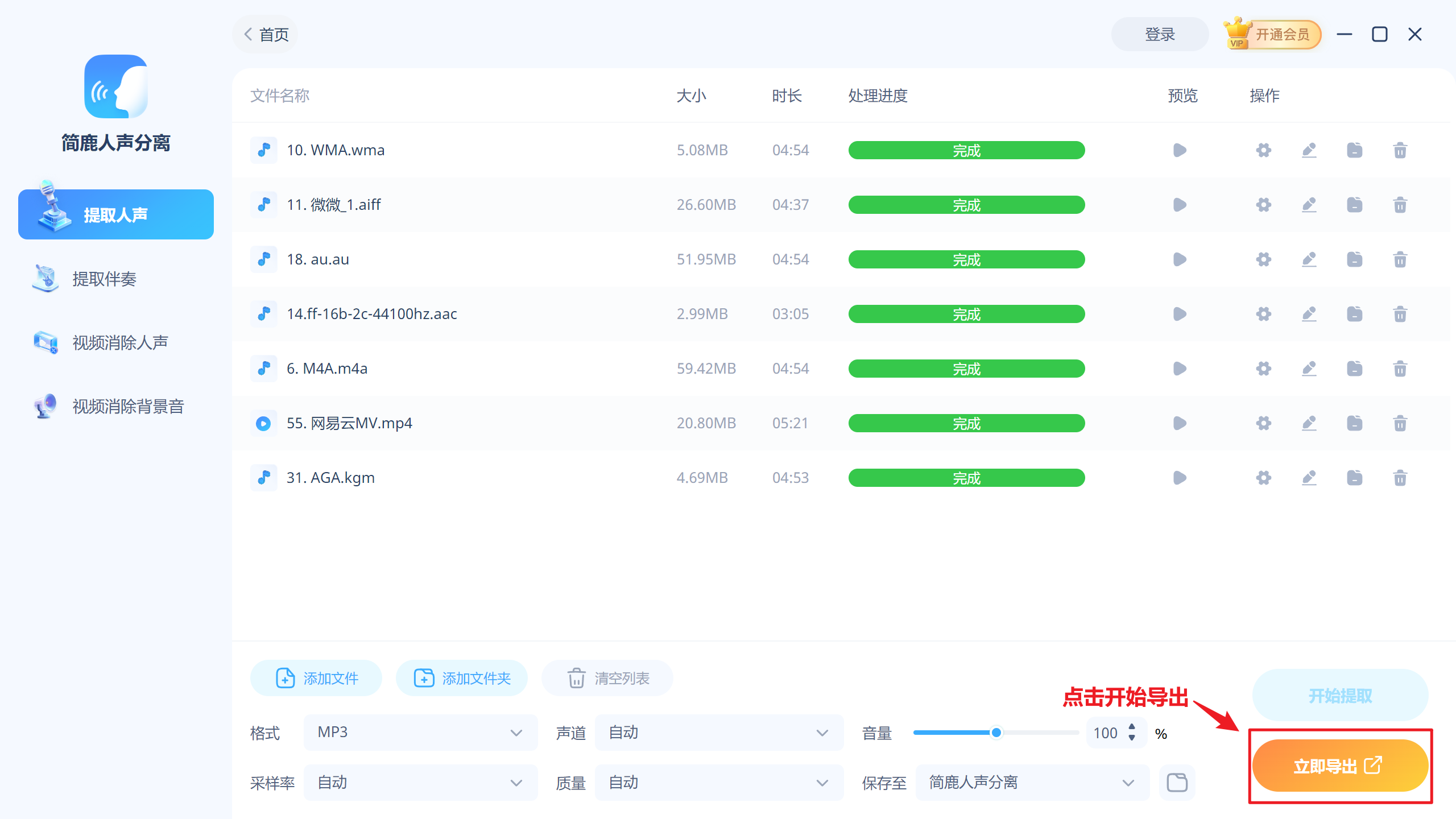Click the browse folder icon beside 保存至
Viewport: 1456px width, 819px height.
1177,783
